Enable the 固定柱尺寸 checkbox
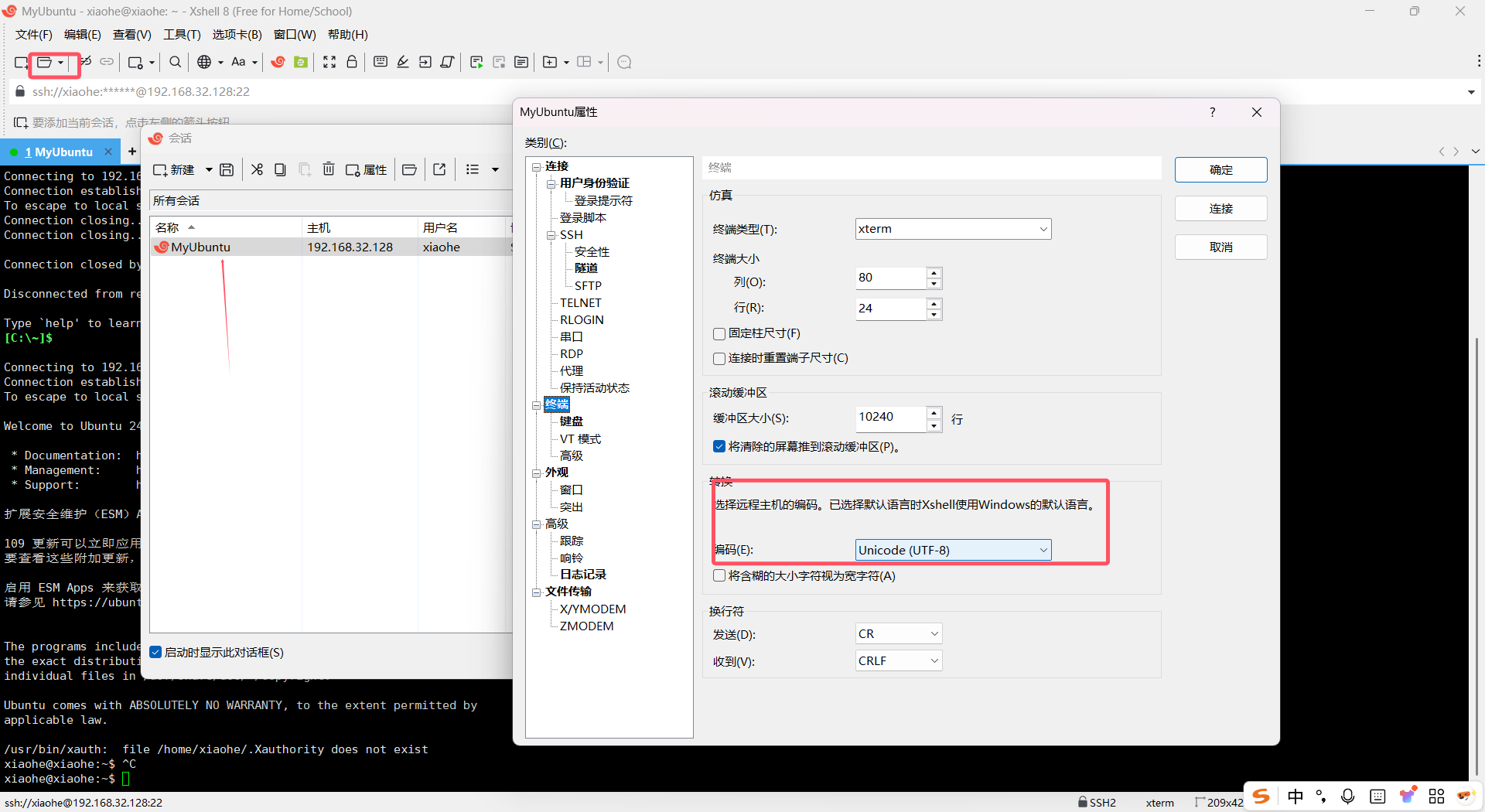1485x812 pixels. coord(719,333)
